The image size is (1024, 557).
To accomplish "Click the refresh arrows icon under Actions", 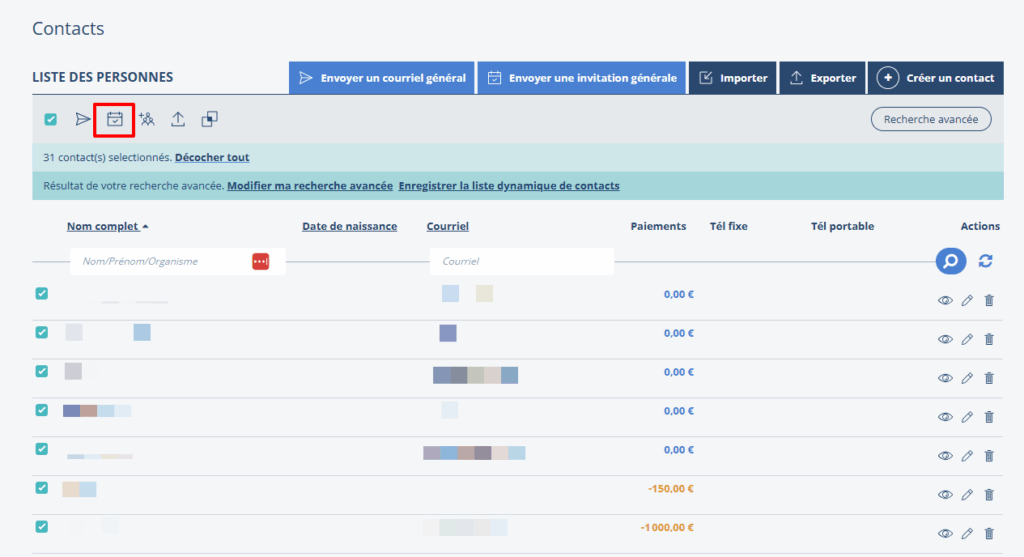I will point(985,261).
